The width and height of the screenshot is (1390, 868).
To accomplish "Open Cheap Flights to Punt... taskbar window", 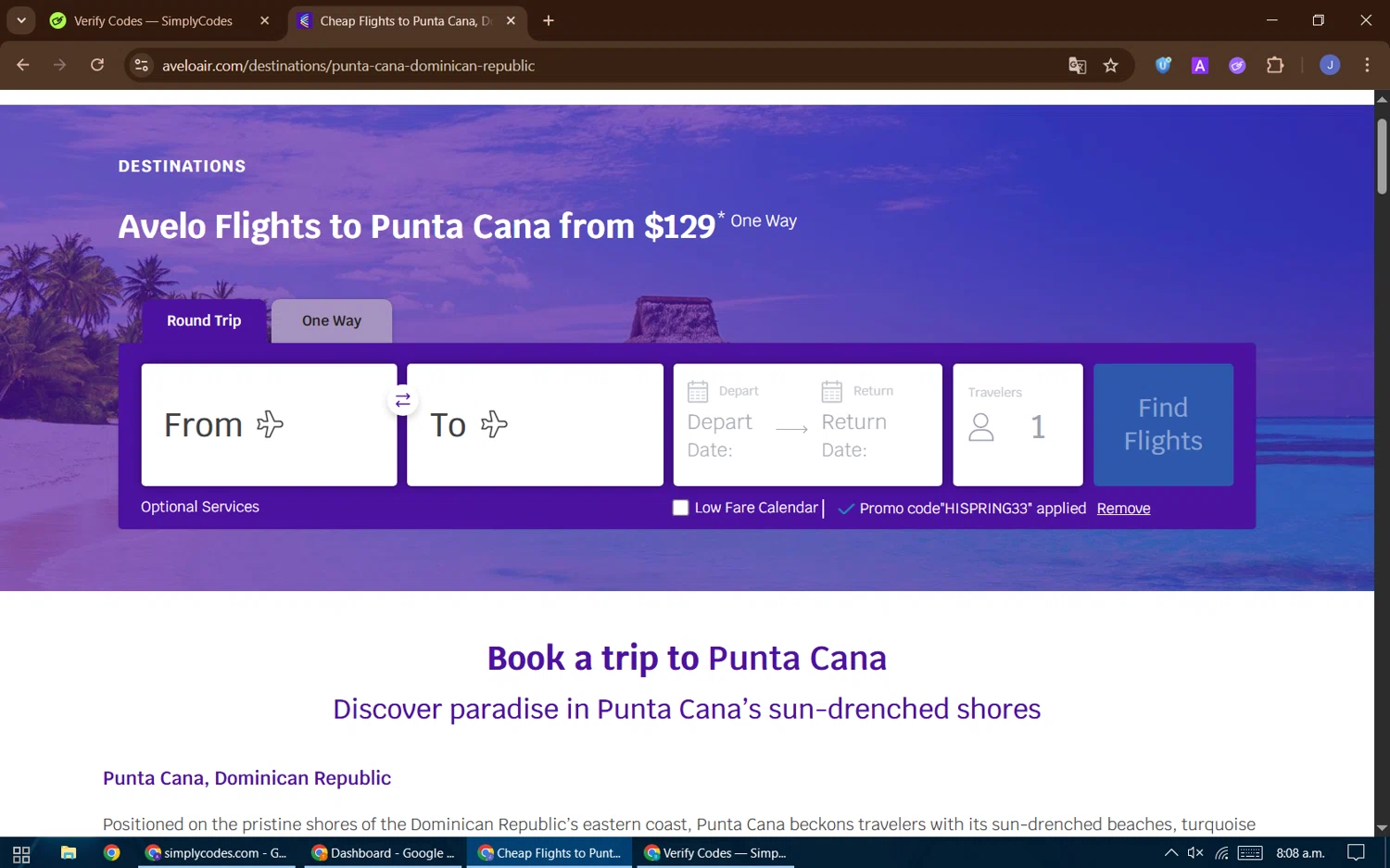I will 550,853.
